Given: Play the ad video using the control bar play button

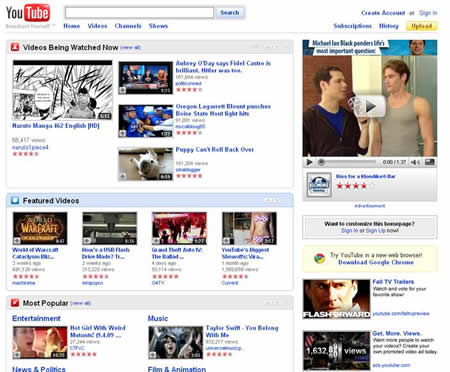Looking at the screenshot, I should tap(309, 162).
